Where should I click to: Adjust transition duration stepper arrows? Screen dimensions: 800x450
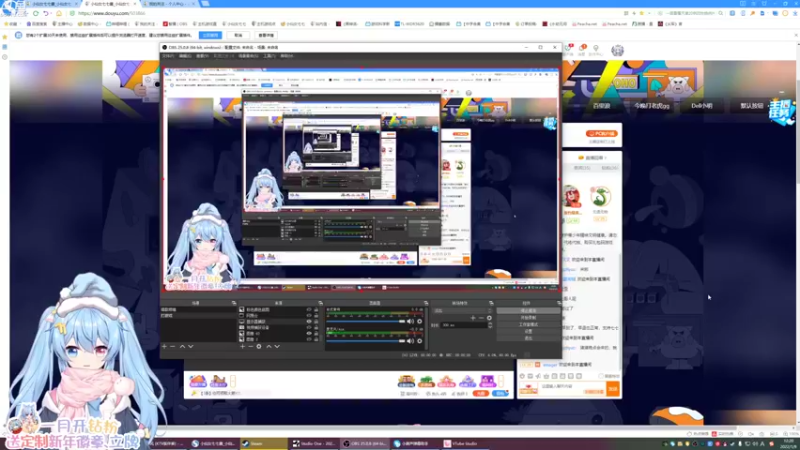[490, 325]
